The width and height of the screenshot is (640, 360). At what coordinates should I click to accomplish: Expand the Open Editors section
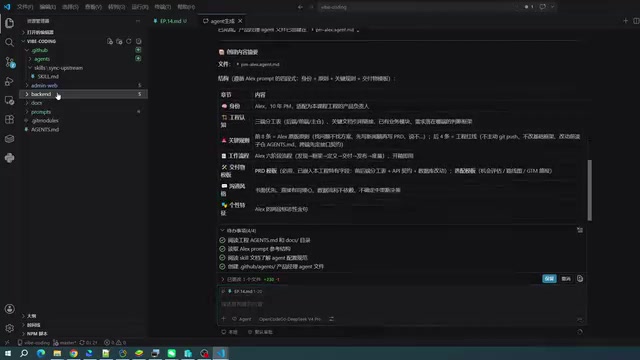pos(40,32)
